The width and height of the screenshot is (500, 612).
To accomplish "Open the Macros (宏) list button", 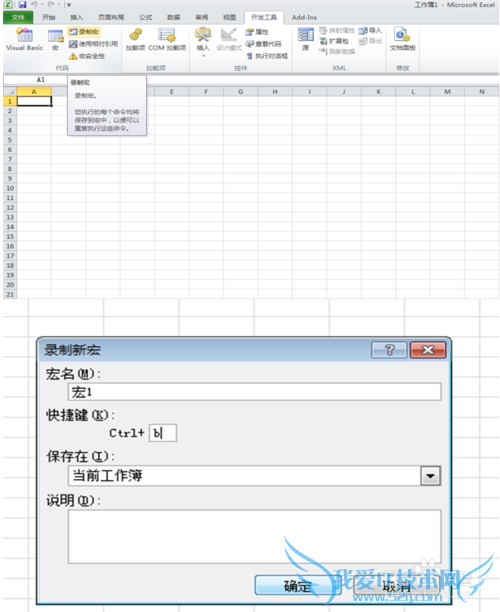I will (55, 39).
